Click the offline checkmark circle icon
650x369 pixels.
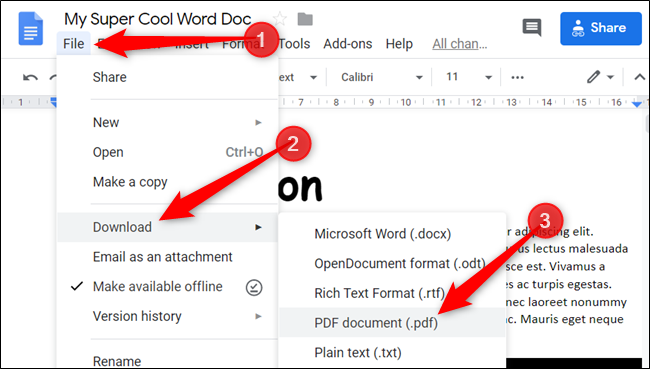click(x=254, y=287)
